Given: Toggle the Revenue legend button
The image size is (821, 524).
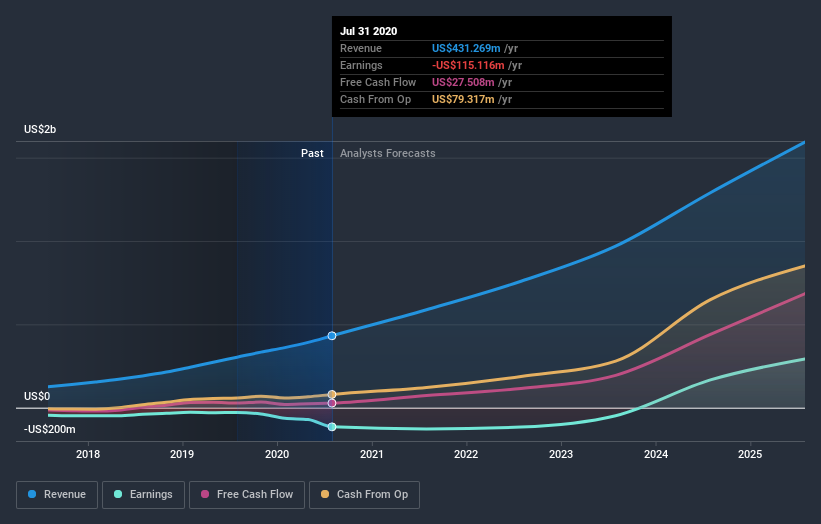Looking at the screenshot, I should 57,495.
